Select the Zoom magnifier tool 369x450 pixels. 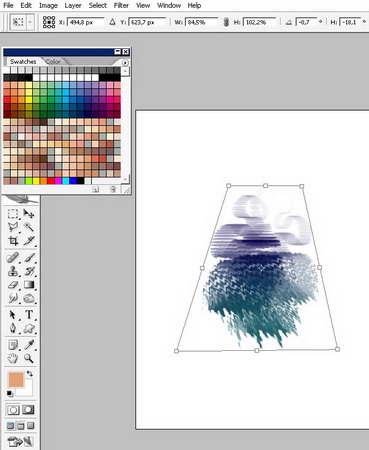click(29, 358)
